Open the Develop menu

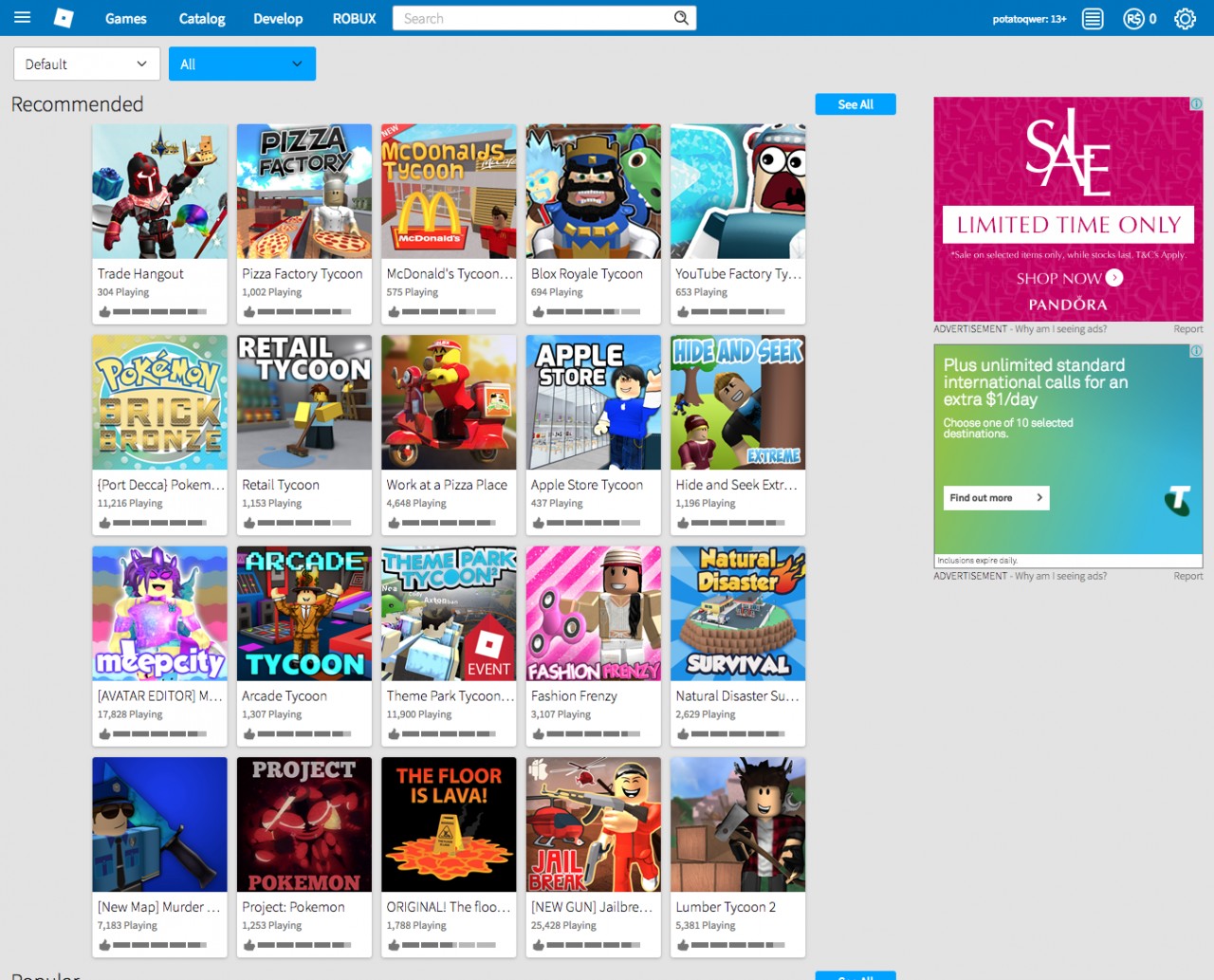coord(278,18)
